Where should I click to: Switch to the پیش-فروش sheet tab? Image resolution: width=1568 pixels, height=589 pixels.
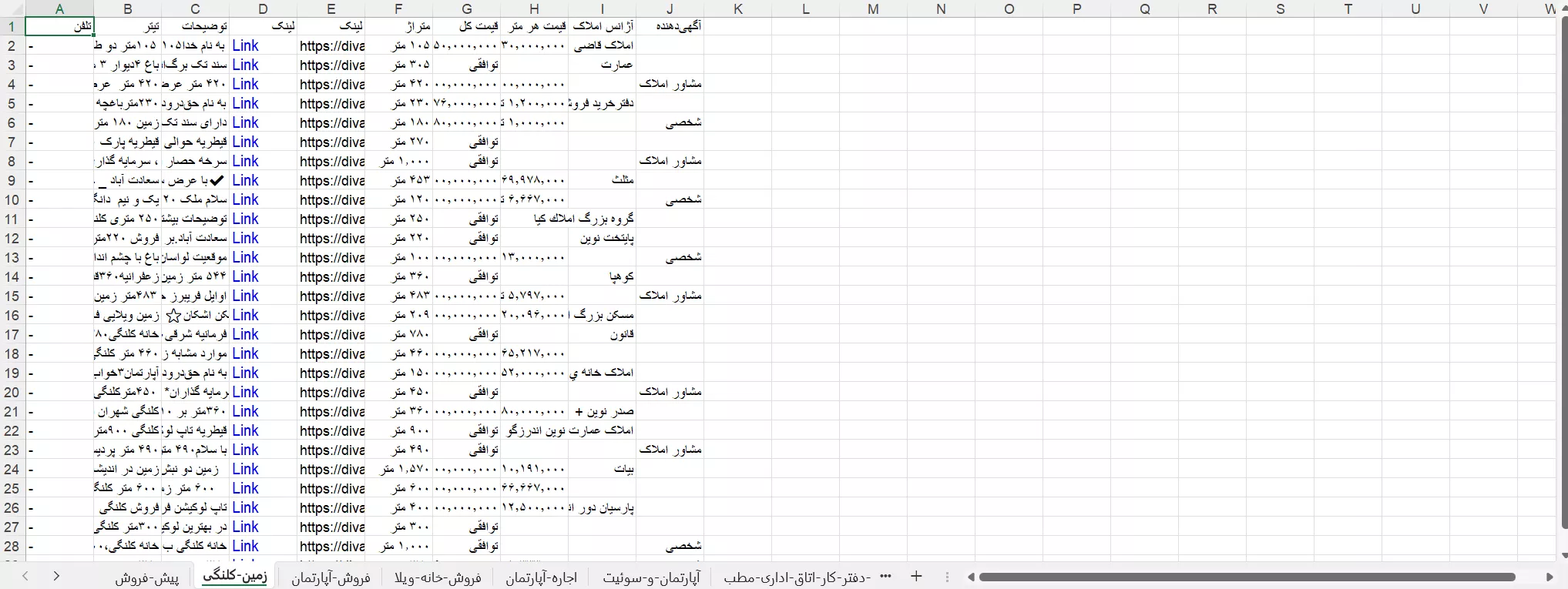147,577
